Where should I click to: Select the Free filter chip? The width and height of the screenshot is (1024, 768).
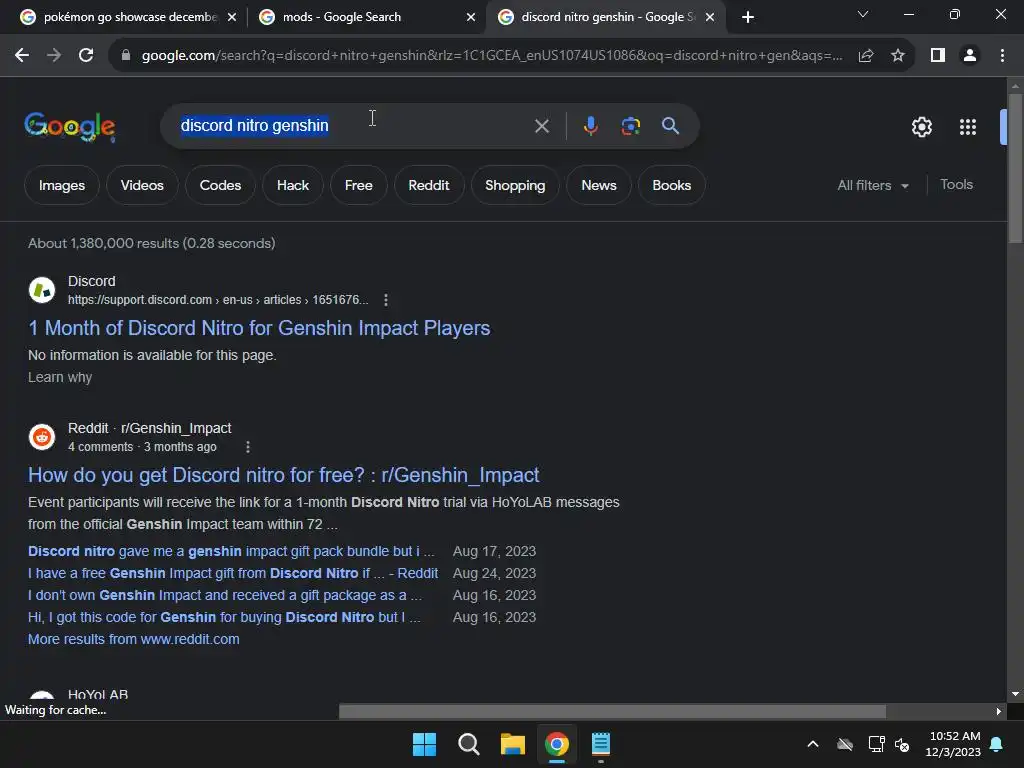[359, 185]
